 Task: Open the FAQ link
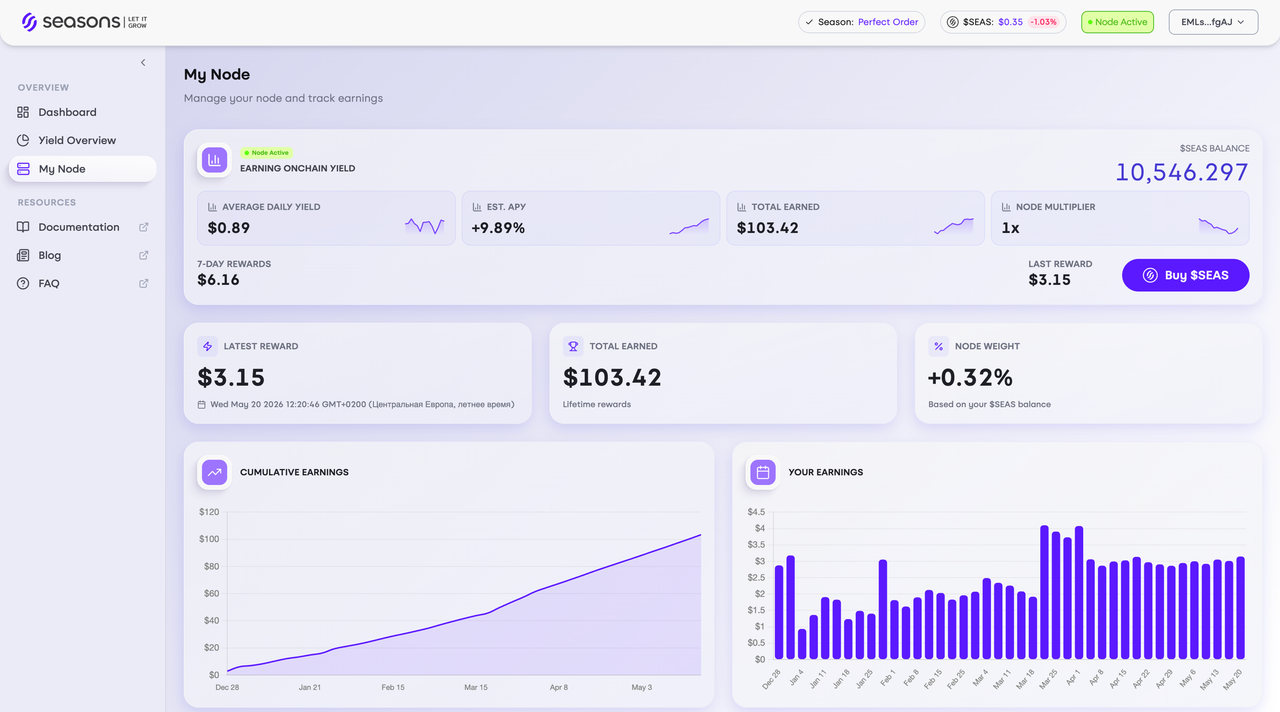click(82, 283)
